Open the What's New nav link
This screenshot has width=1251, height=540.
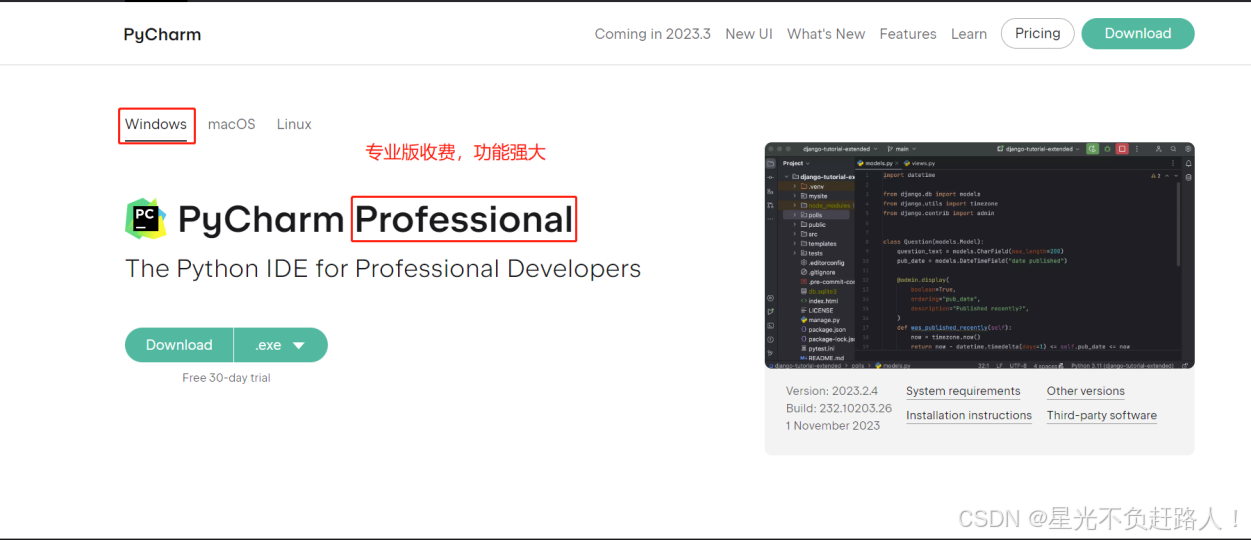(826, 34)
